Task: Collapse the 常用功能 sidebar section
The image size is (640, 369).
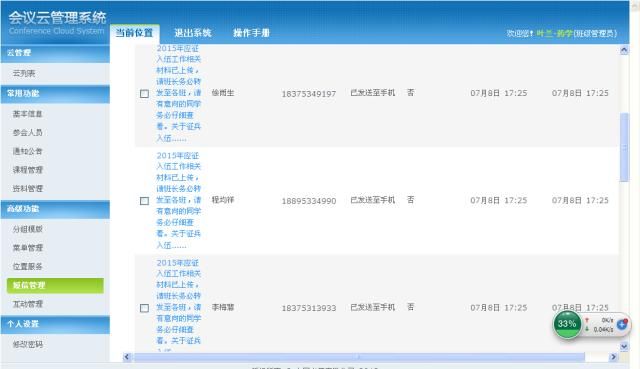Action: [55, 93]
